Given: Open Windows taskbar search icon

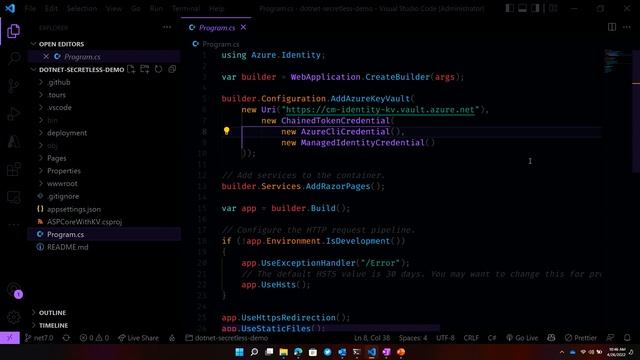Looking at the screenshot, I should coord(254,352).
